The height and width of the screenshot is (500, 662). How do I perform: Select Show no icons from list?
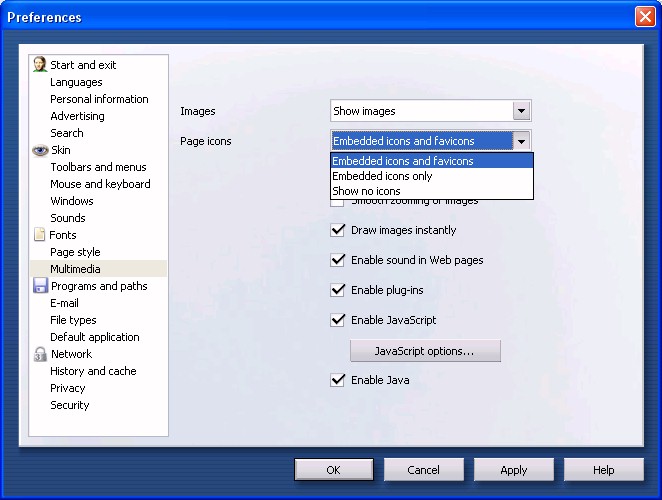click(x=366, y=191)
